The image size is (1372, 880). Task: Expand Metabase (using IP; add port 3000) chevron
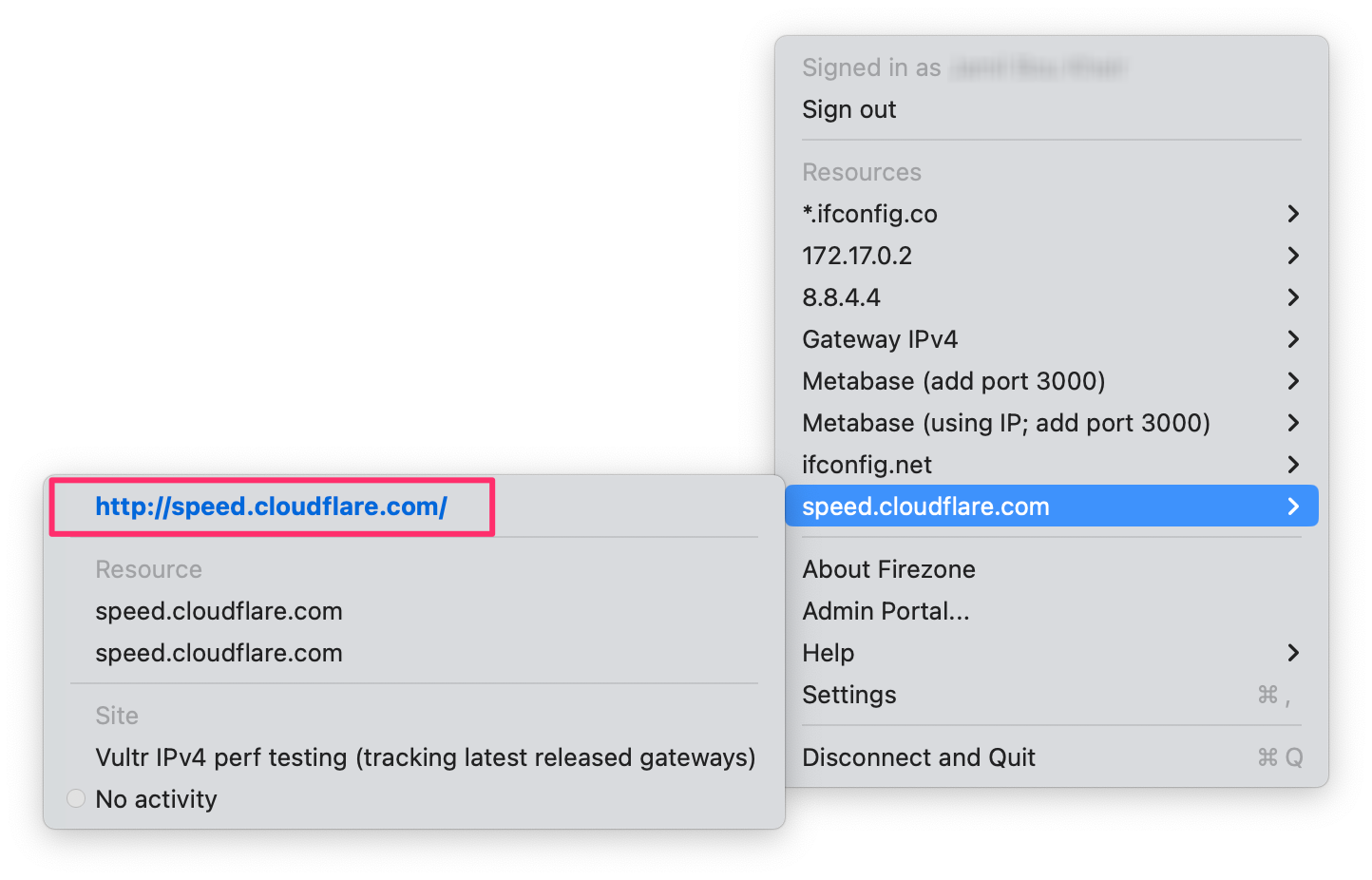pos(1292,423)
